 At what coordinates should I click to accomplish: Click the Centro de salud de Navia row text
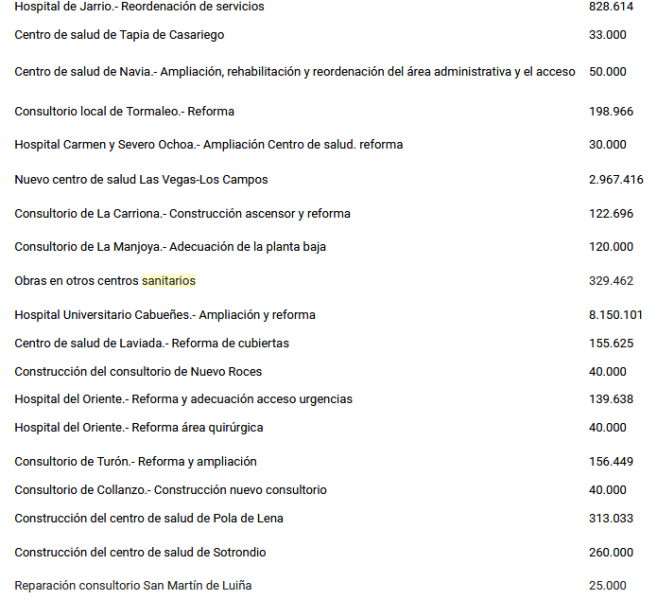click(295, 72)
